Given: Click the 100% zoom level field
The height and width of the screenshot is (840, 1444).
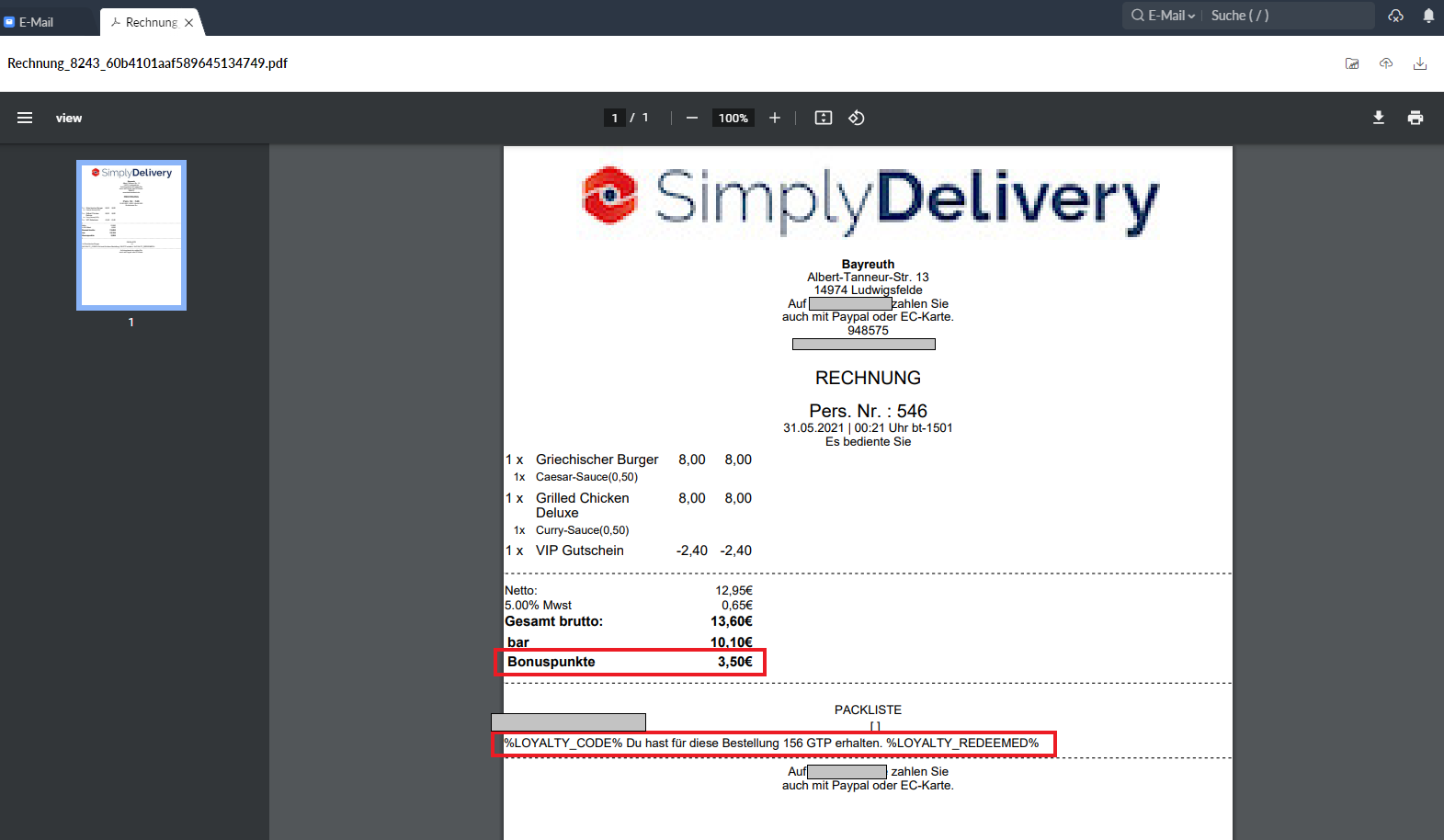Looking at the screenshot, I should pos(733,118).
